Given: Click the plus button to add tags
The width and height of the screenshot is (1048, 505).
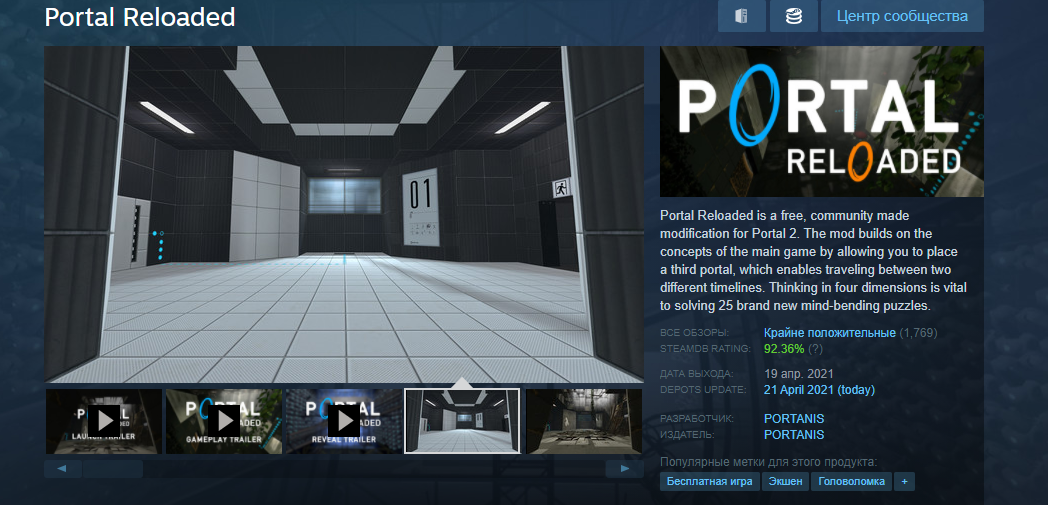Looking at the screenshot, I should point(904,482).
